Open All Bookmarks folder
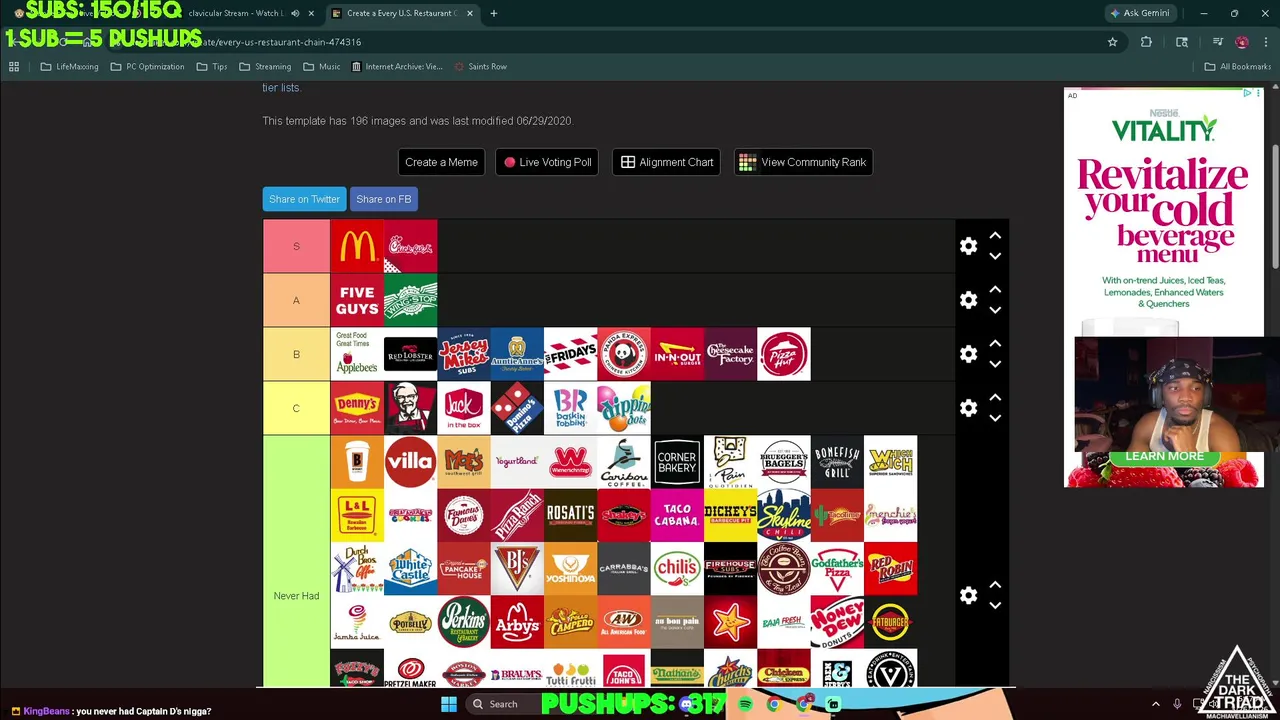This screenshot has height=720, width=1280. pyautogui.click(x=1238, y=67)
